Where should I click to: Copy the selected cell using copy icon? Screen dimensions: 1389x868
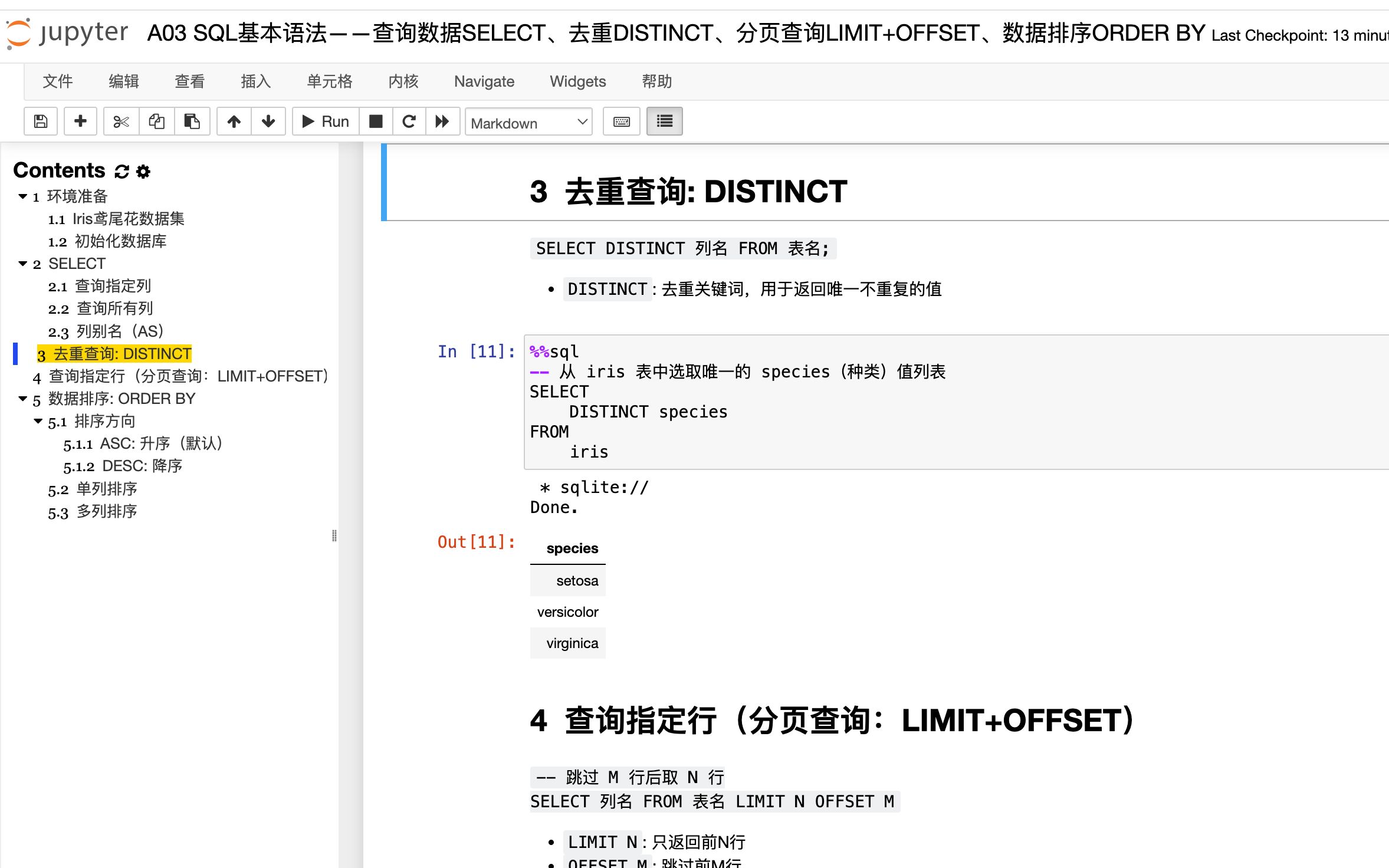pyautogui.click(x=156, y=121)
